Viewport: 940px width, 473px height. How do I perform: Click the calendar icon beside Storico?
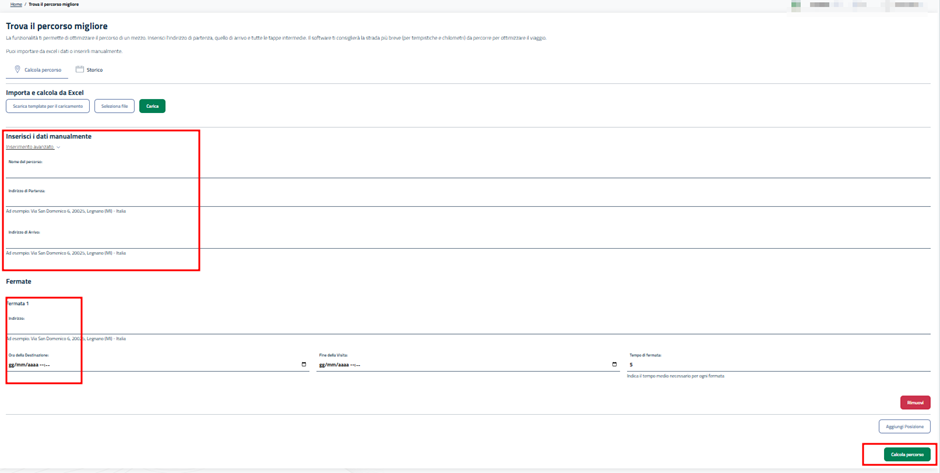[x=80, y=70]
